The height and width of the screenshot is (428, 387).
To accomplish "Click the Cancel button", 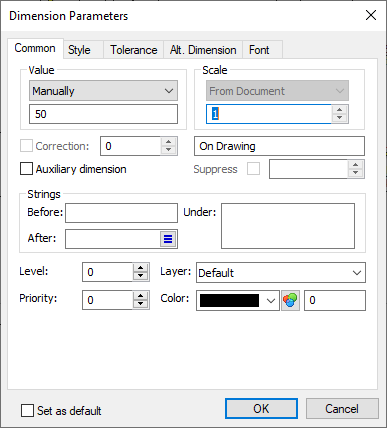I will [342, 409].
